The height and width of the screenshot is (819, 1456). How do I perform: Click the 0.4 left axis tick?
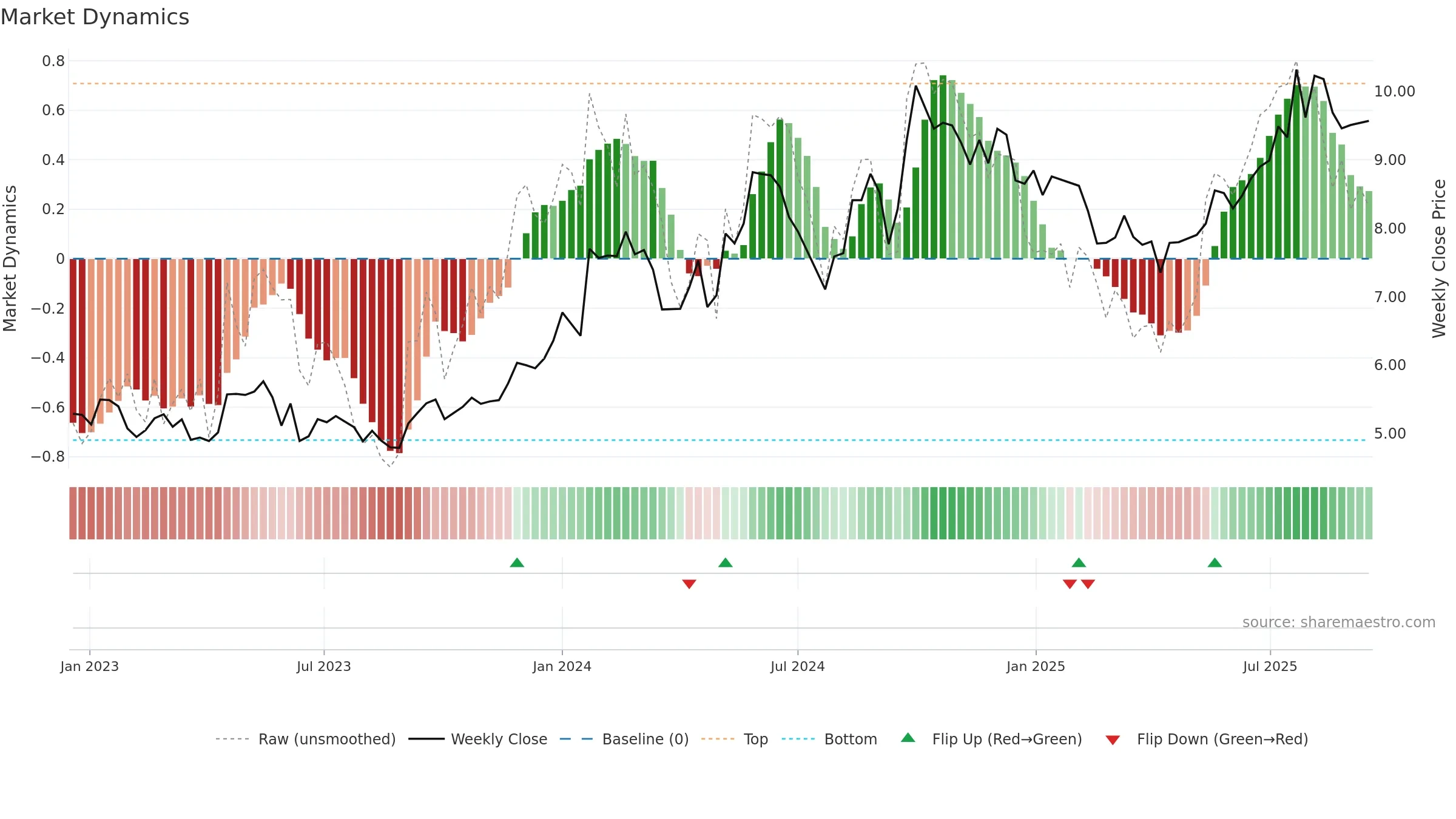coord(53,160)
